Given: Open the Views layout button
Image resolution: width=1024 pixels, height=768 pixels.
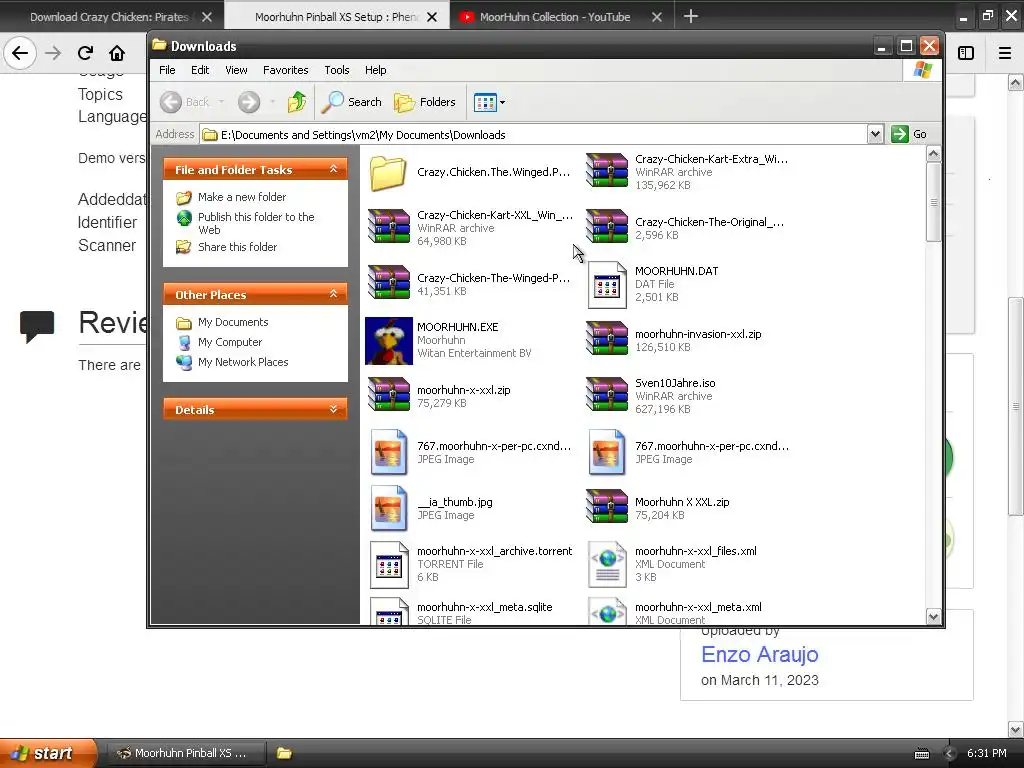Looking at the screenshot, I should point(485,103).
